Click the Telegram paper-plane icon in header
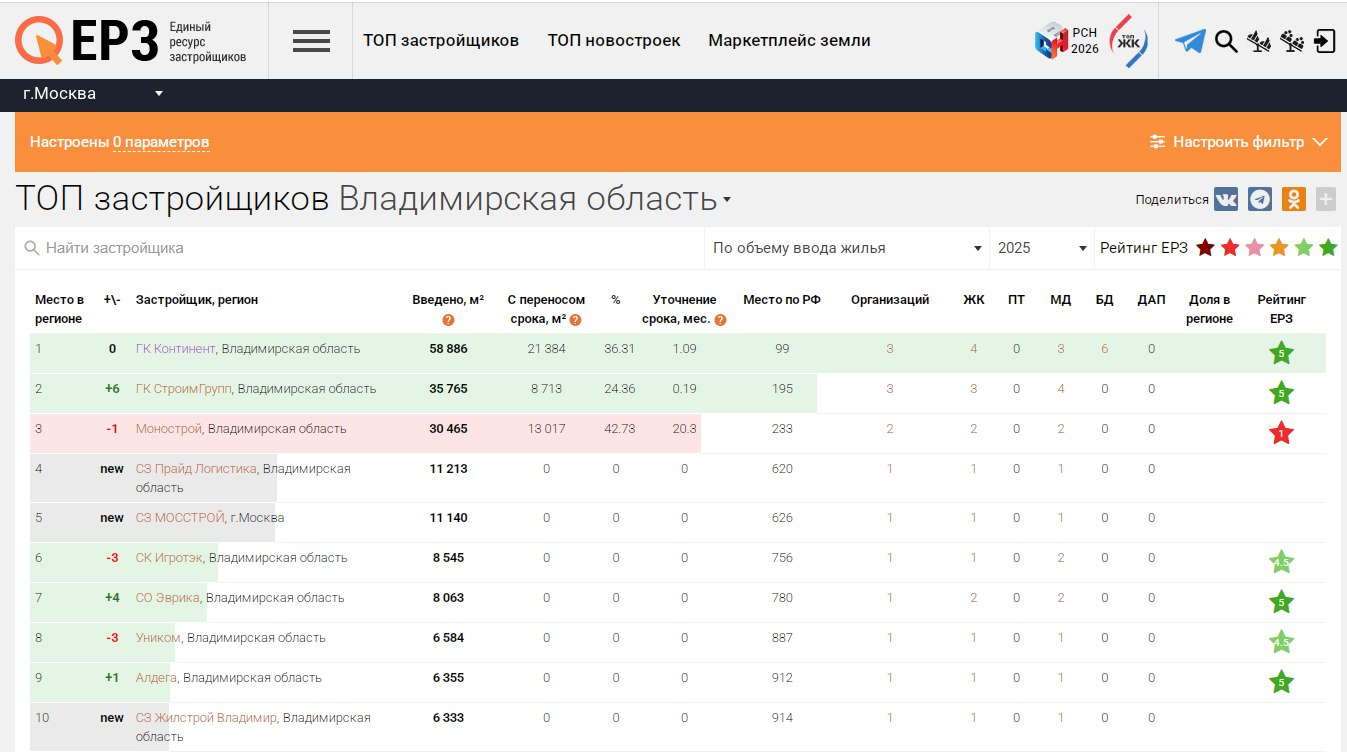 click(x=1190, y=41)
